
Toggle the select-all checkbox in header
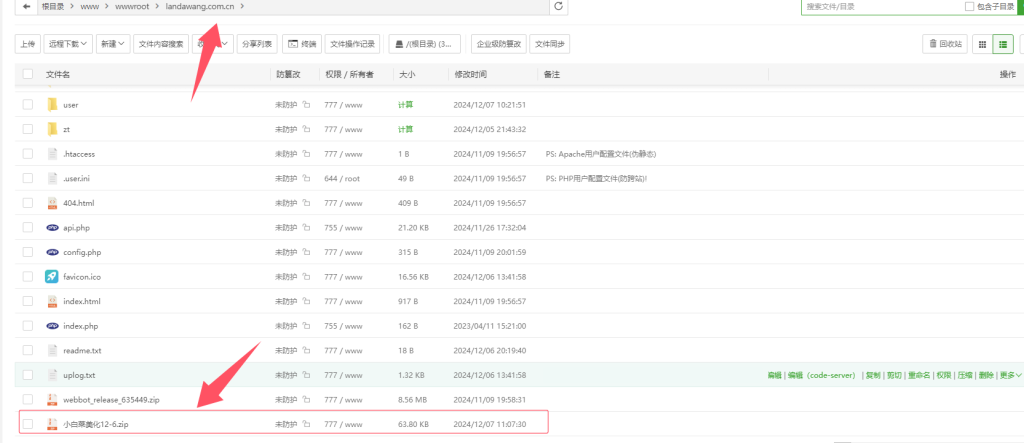click(27, 74)
